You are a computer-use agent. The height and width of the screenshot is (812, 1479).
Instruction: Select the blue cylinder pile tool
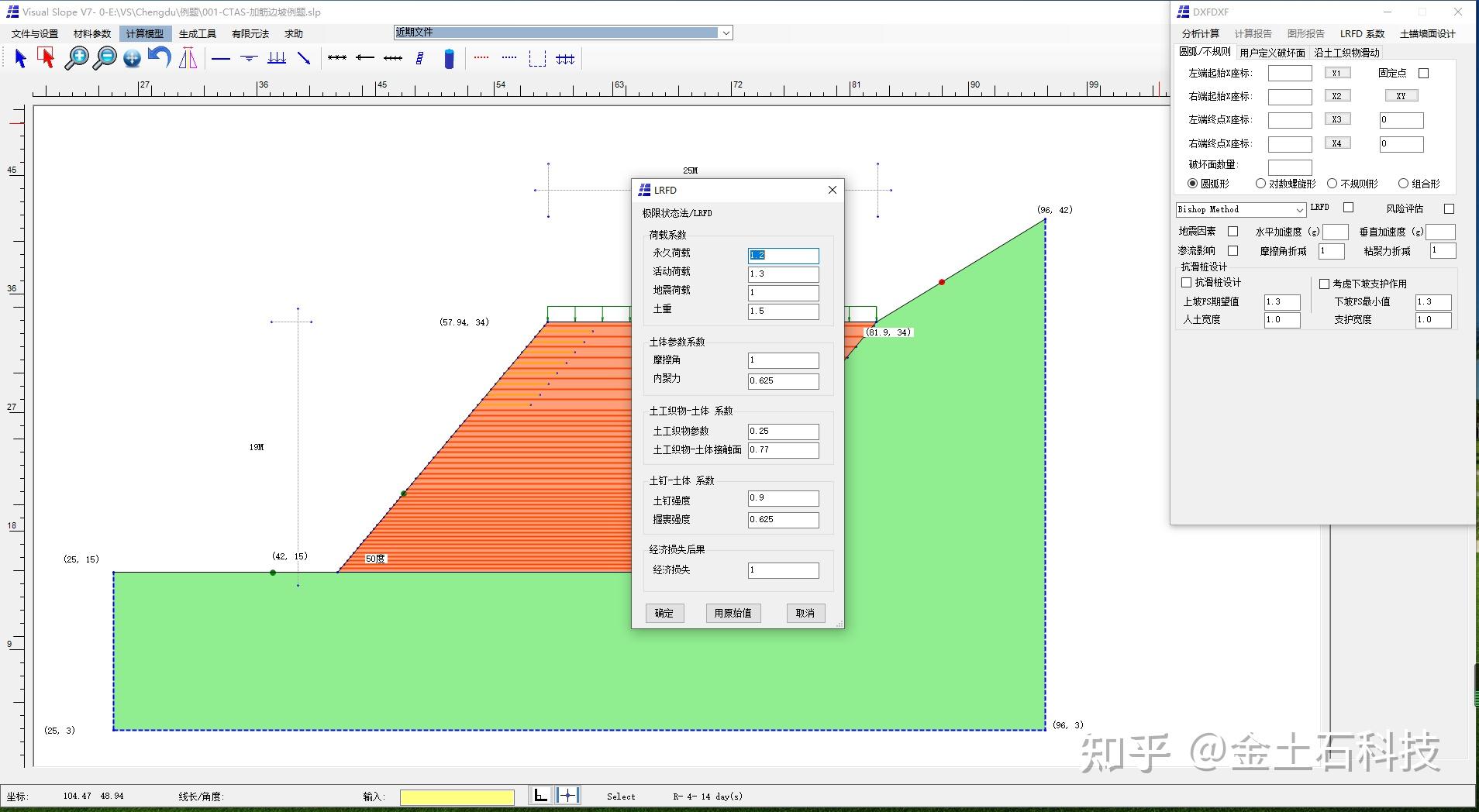coord(450,58)
